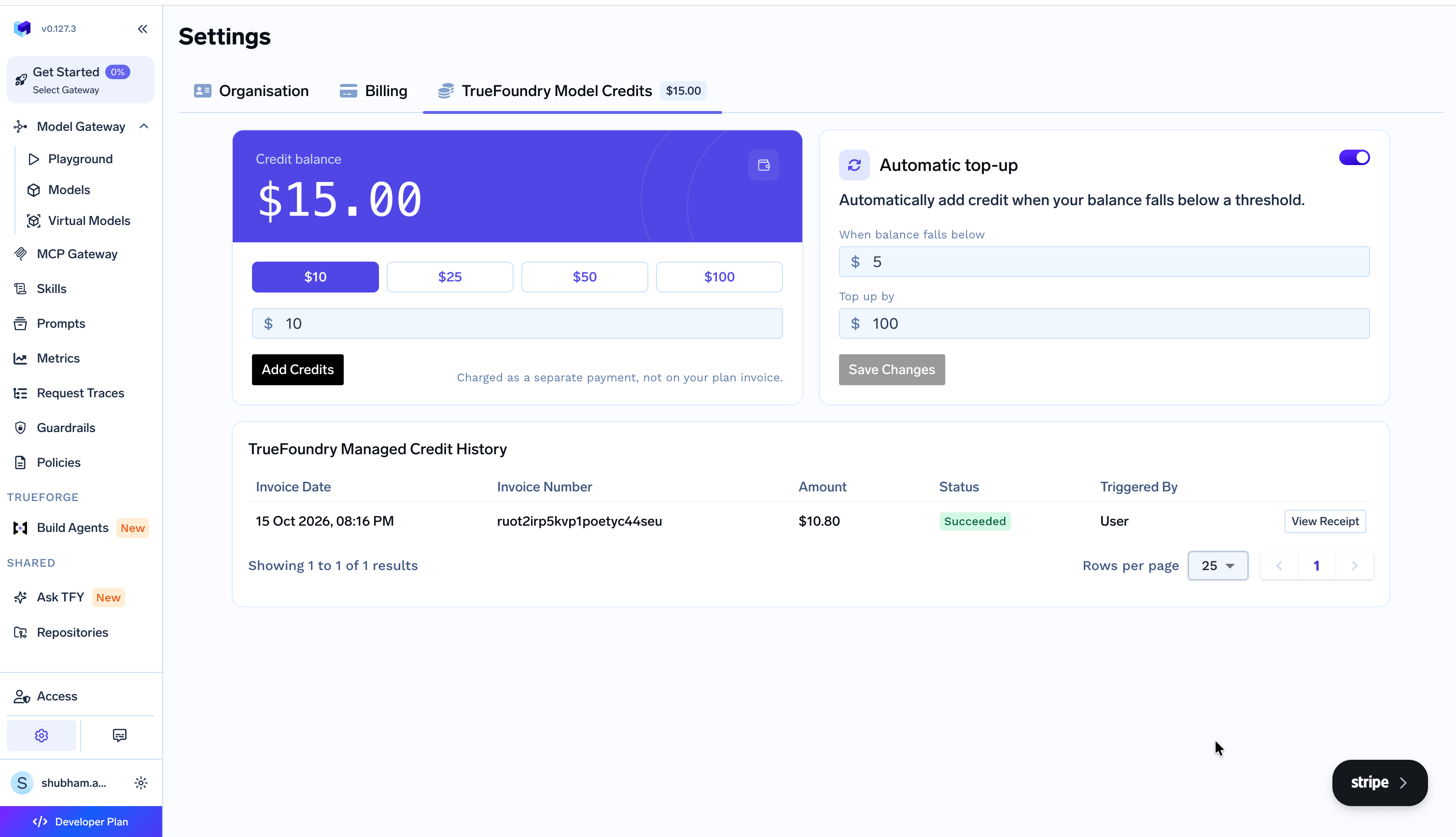Open the Models page

69,190
